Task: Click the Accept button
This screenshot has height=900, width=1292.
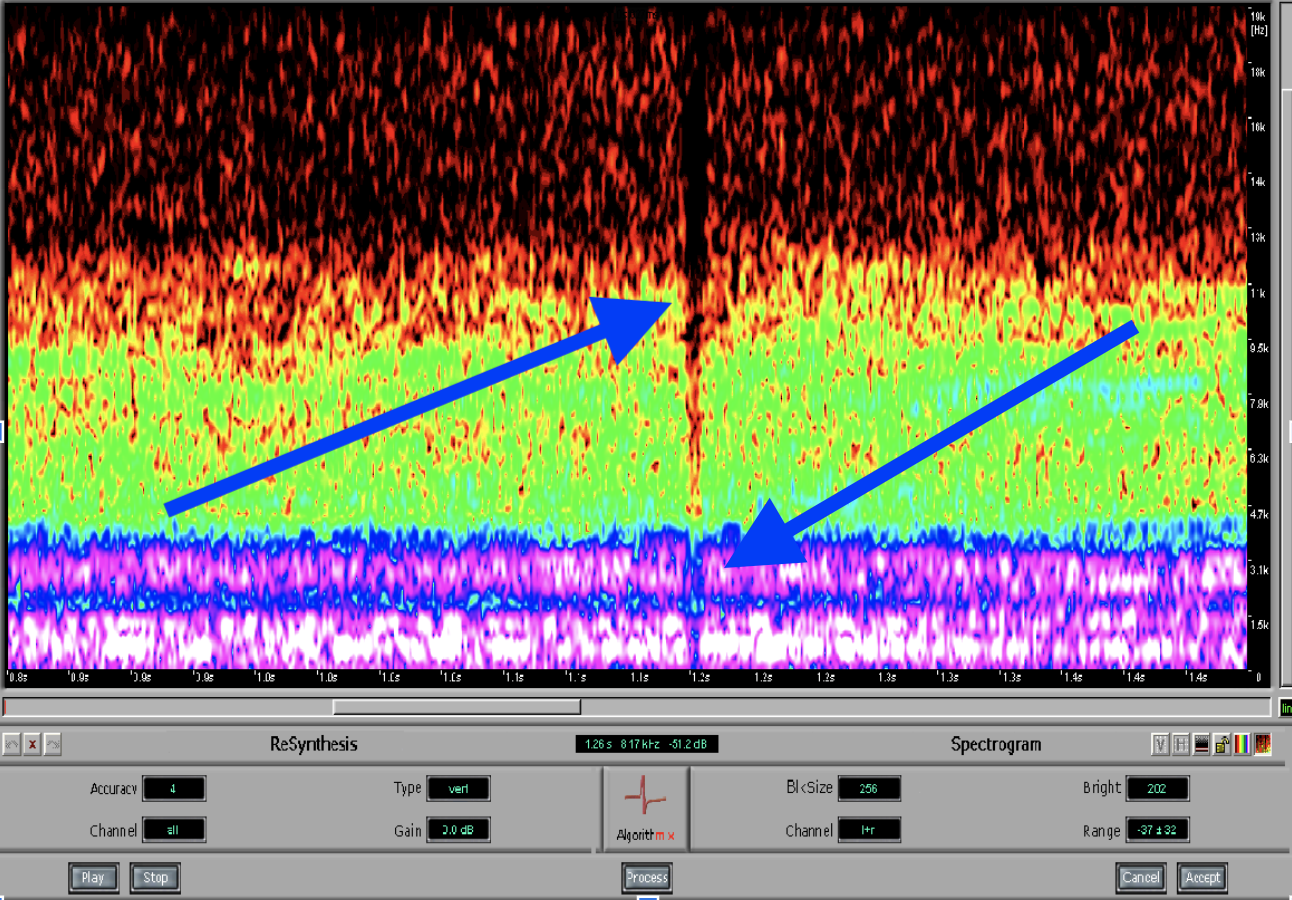Action: (x=1202, y=878)
